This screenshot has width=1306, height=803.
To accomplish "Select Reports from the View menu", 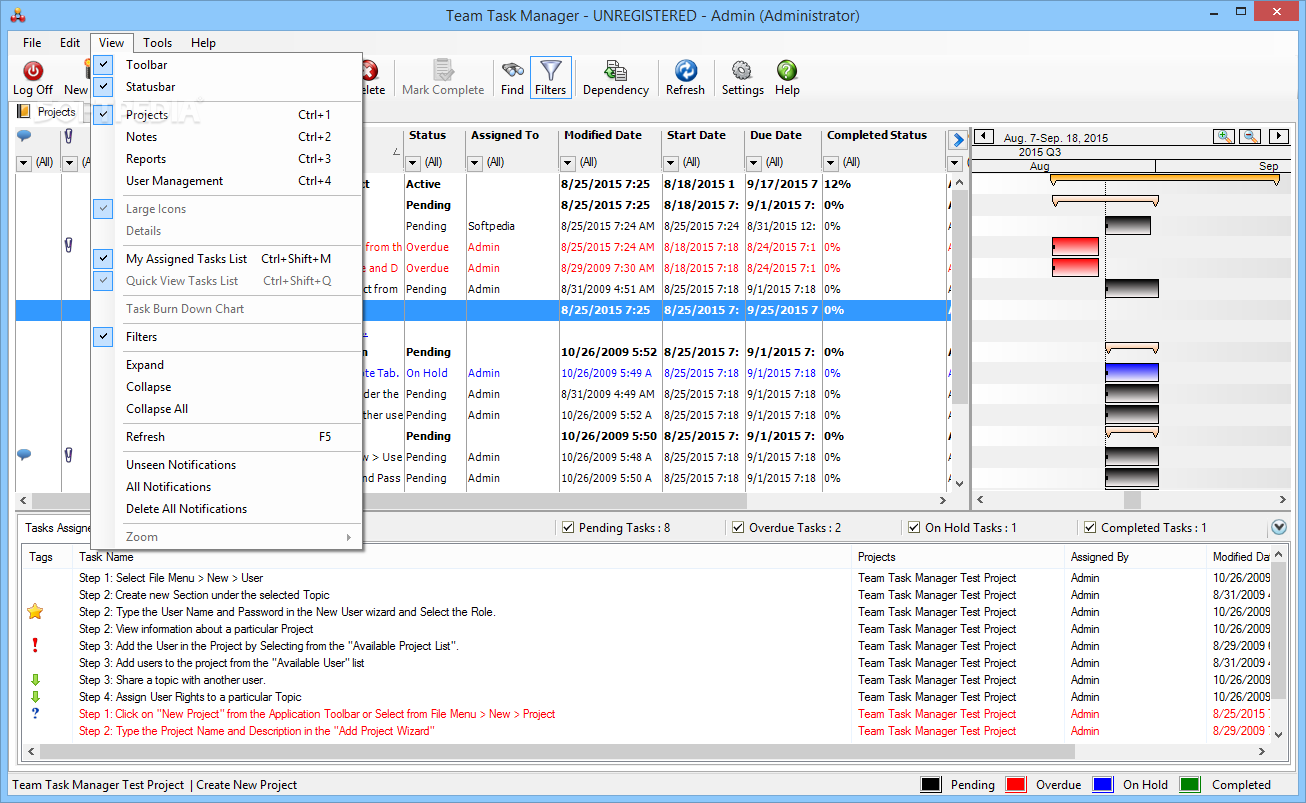I will coord(226,159).
